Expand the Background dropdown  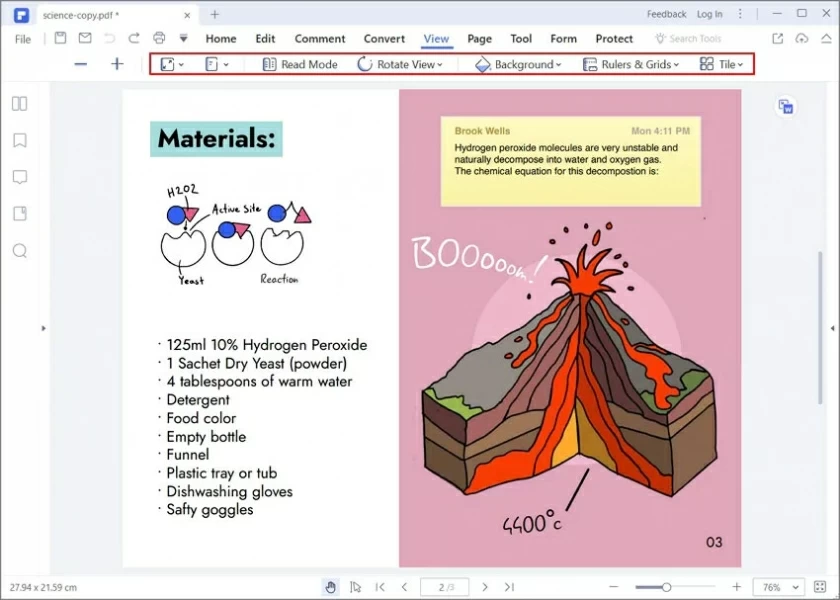[517, 64]
